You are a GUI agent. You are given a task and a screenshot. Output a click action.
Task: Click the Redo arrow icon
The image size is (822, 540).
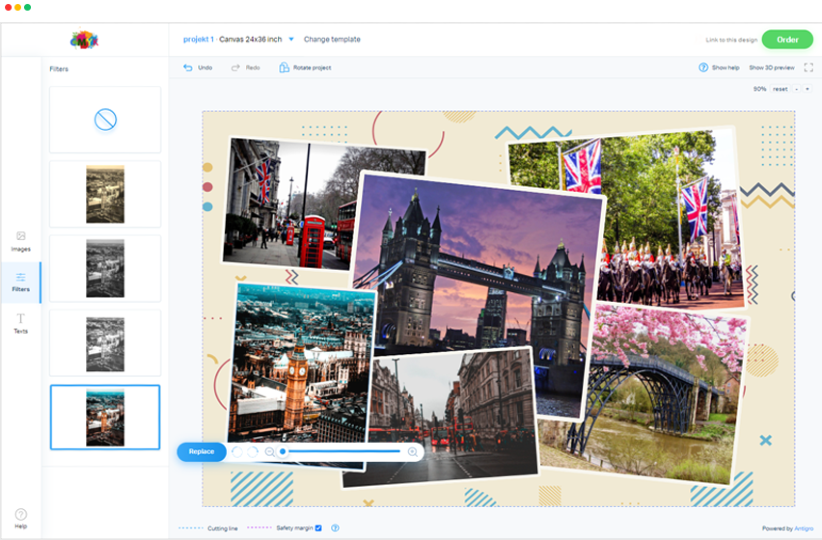(235, 68)
